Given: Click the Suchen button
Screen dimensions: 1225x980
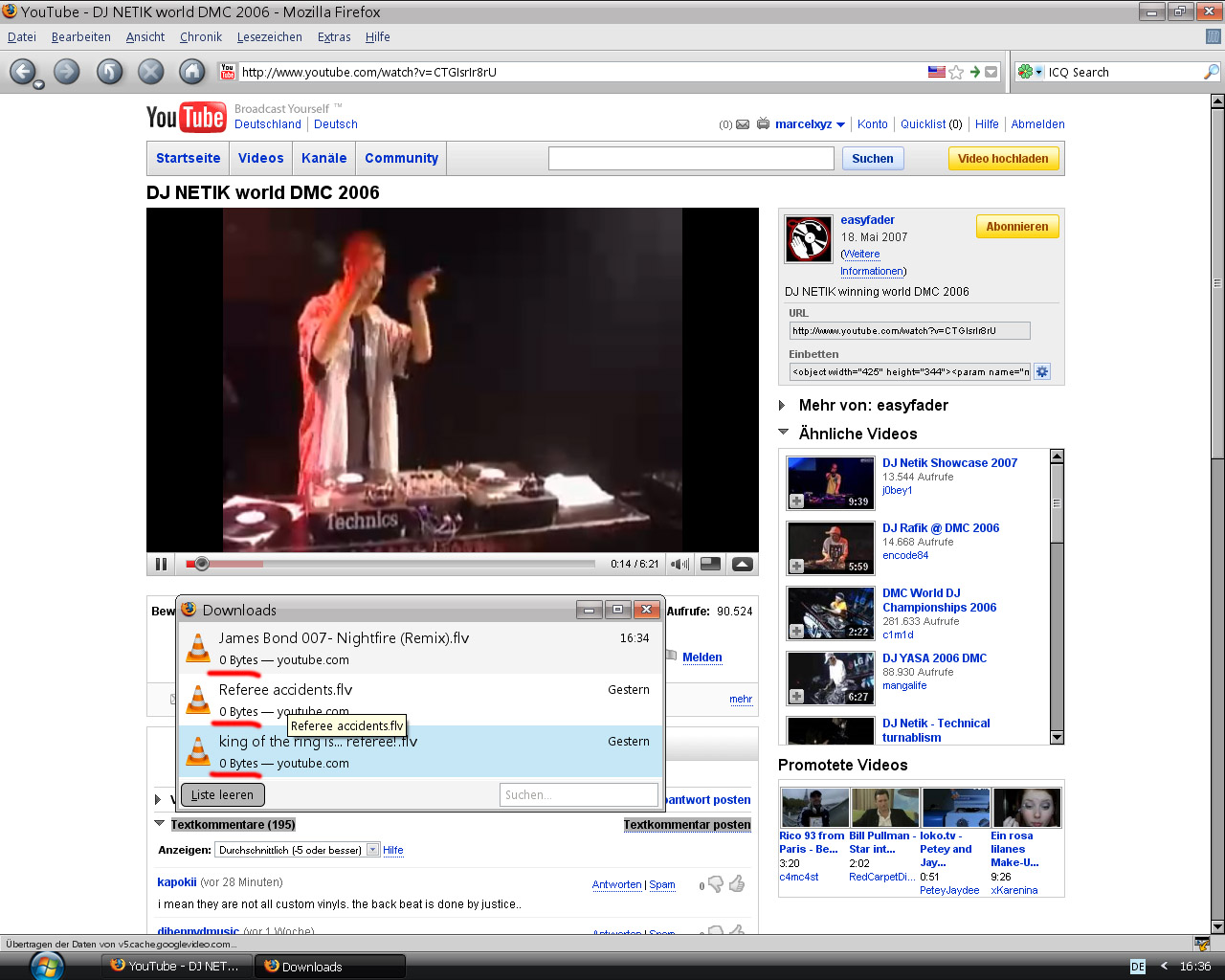Looking at the screenshot, I should (x=873, y=159).
